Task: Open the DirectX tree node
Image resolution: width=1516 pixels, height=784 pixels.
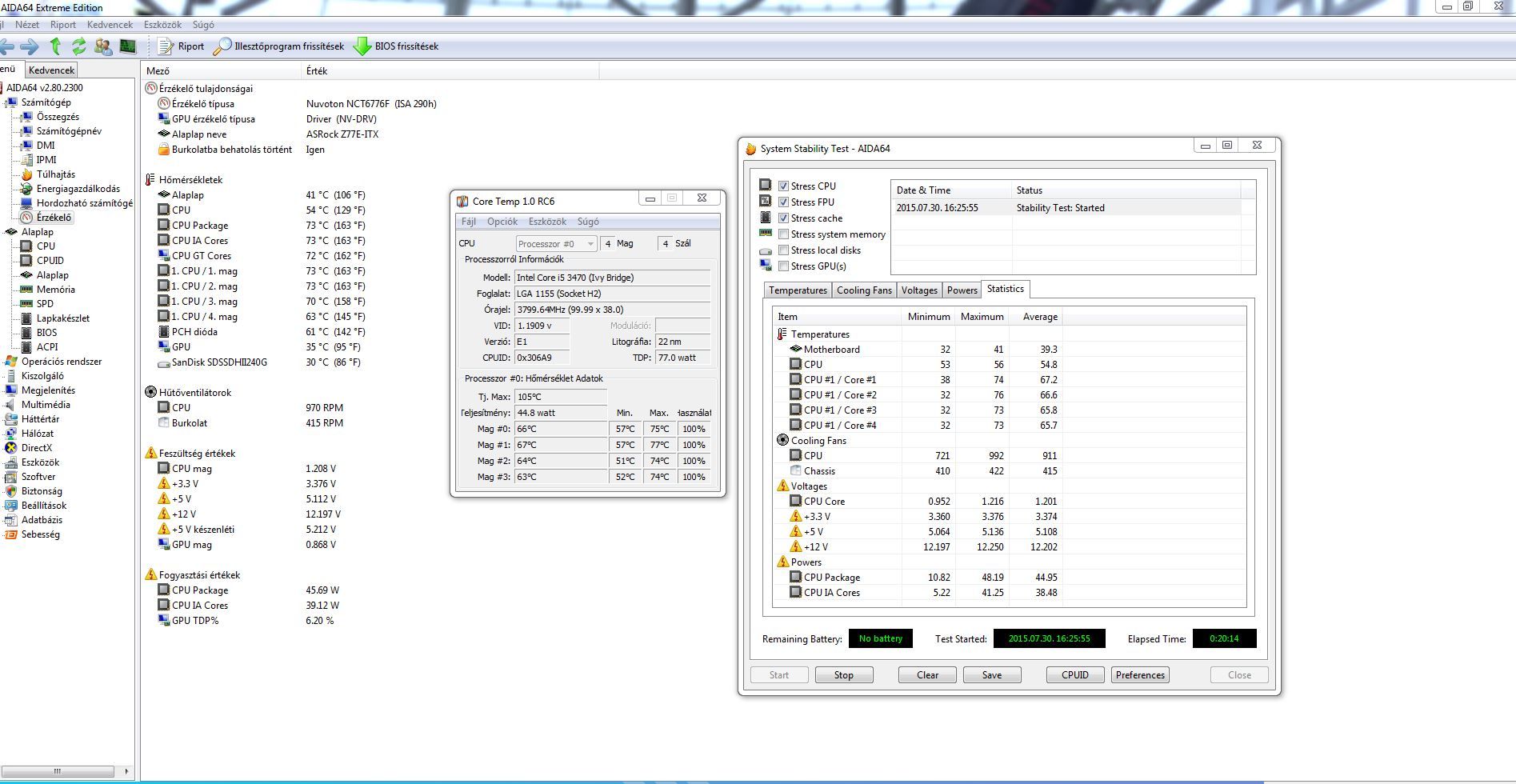Action: tap(36, 448)
